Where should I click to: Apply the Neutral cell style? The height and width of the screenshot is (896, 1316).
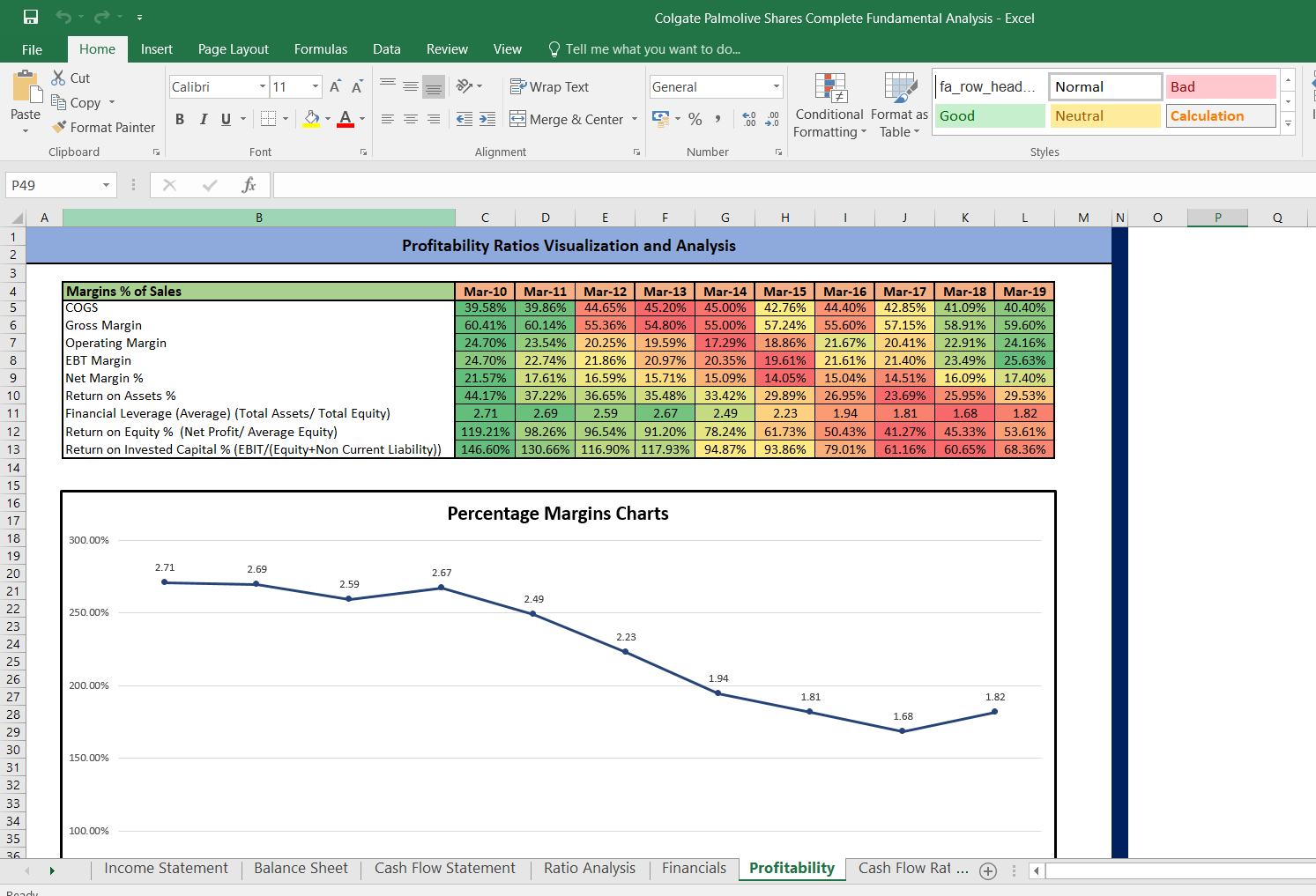1105,115
